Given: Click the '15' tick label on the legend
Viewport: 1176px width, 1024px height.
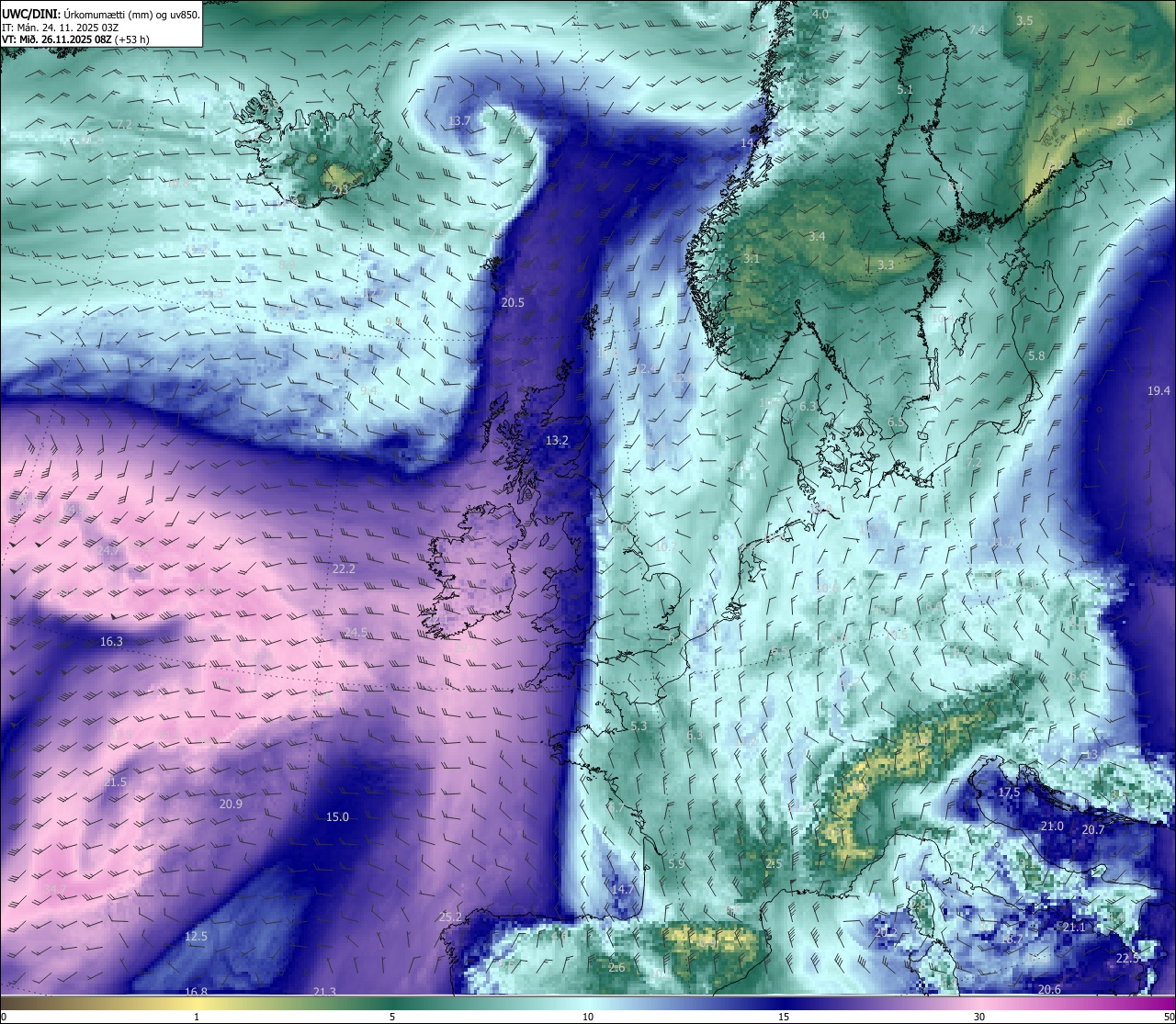Looking at the screenshot, I should (784, 1017).
